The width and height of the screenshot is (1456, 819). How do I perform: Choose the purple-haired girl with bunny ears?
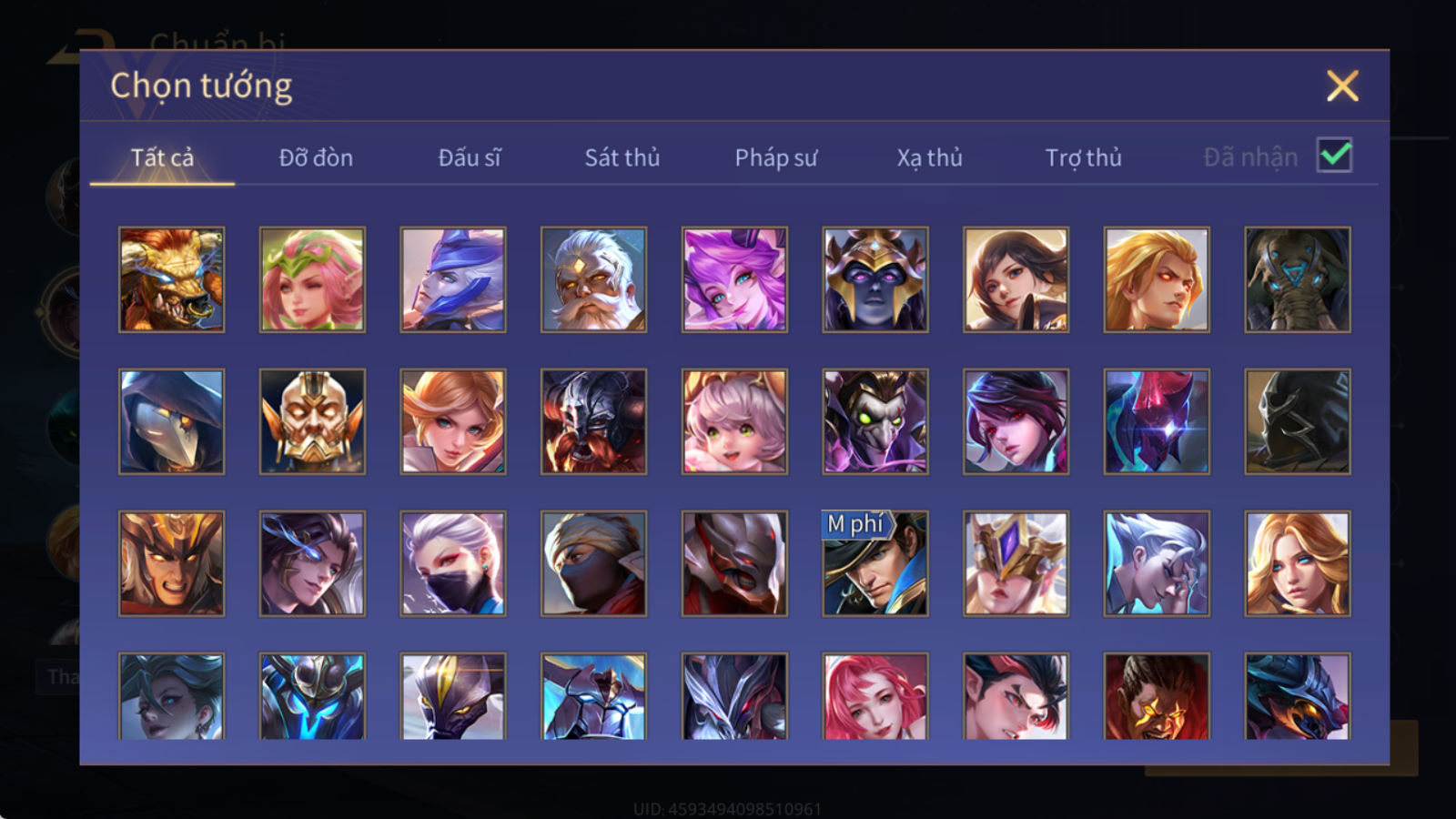pyautogui.click(x=734, y=279)
